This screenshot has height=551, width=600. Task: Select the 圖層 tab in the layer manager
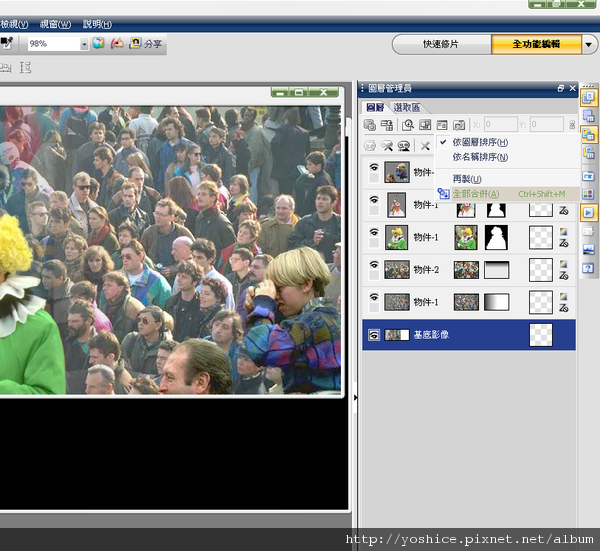point(375,108)
